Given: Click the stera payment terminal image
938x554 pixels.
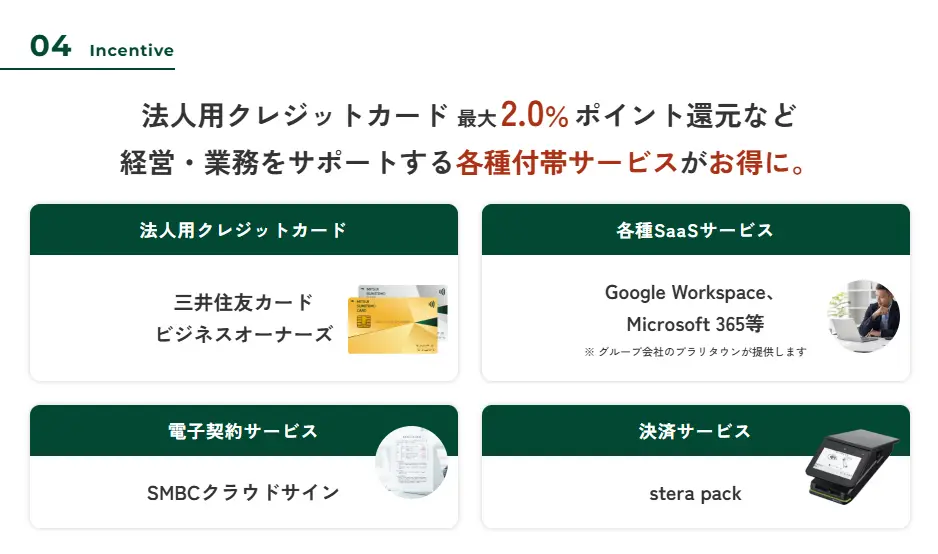Looking at the screenshot, I should tap(851, 467).
